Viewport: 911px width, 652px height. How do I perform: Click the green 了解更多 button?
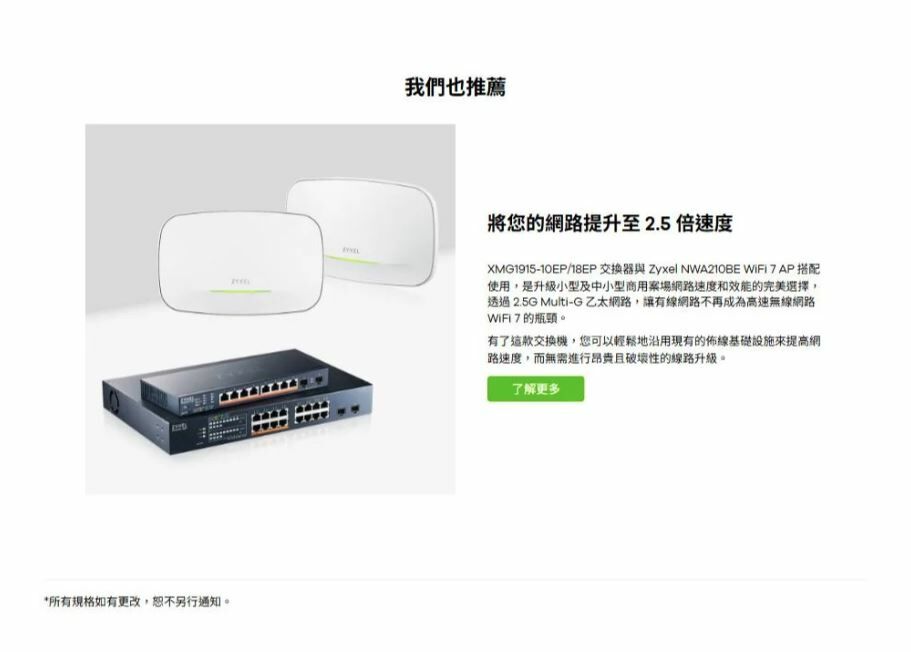(x=535, y=389)
